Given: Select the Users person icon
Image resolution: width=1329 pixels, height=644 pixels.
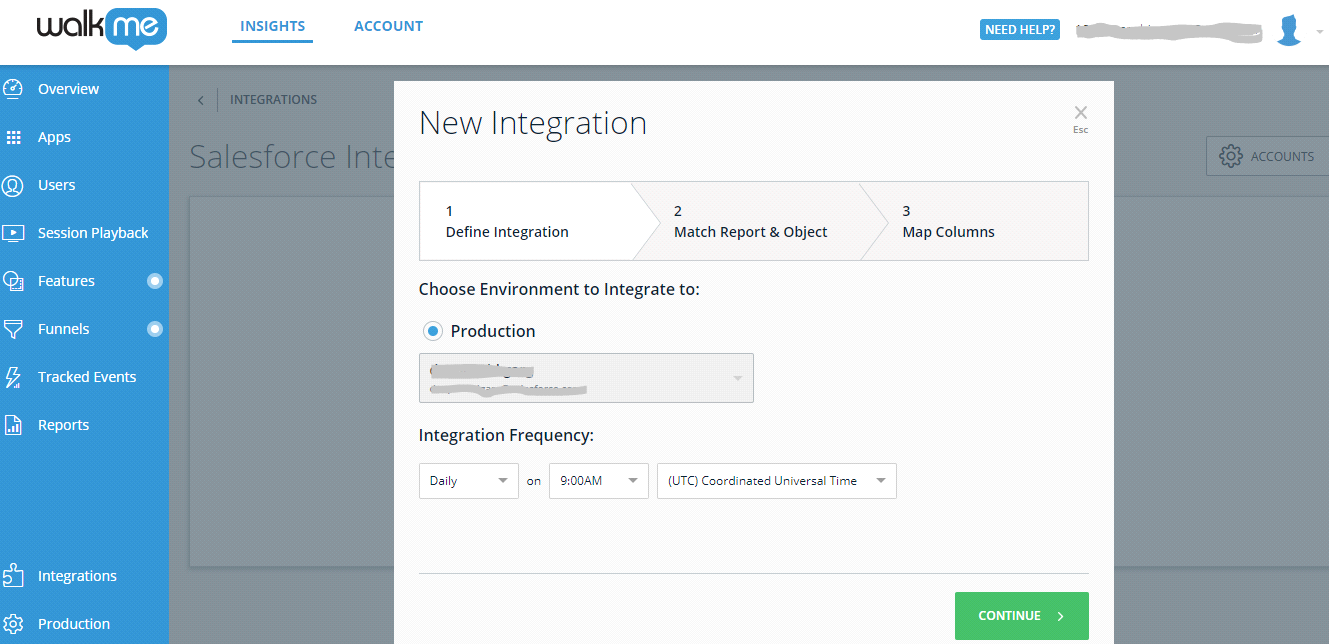Looking at the screenshot, I should point(13,185).
